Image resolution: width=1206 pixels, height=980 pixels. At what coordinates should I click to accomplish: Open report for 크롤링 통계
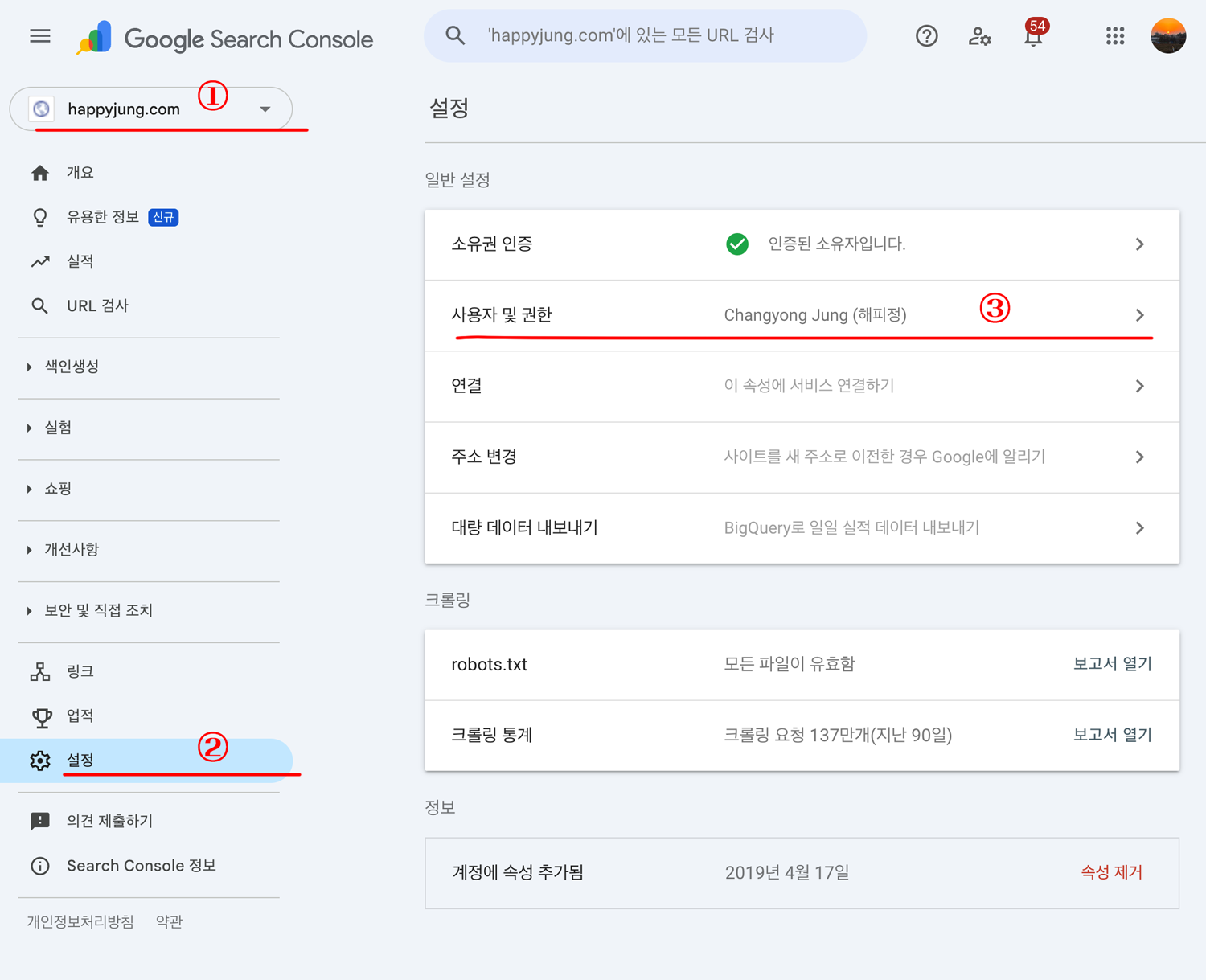[1112, 735]
